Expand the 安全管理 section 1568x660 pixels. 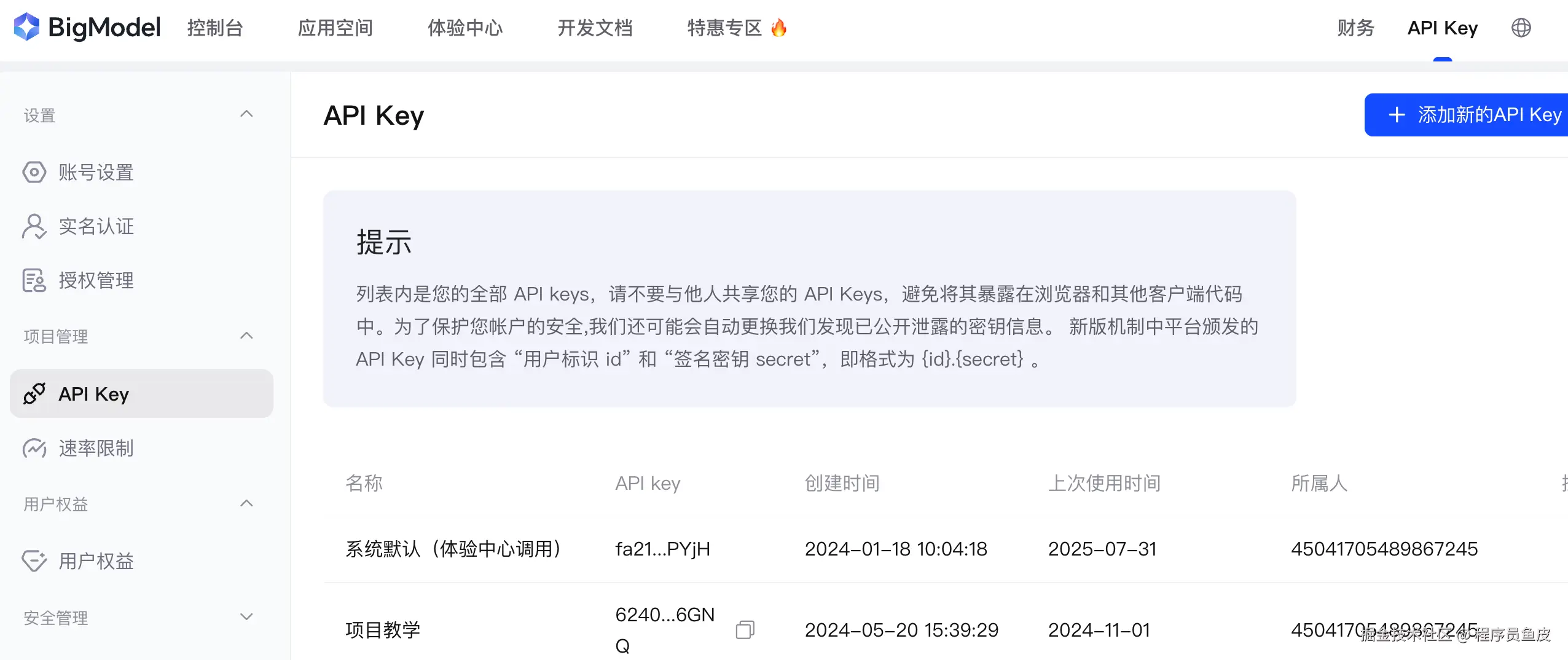click(x=246, y=617)
